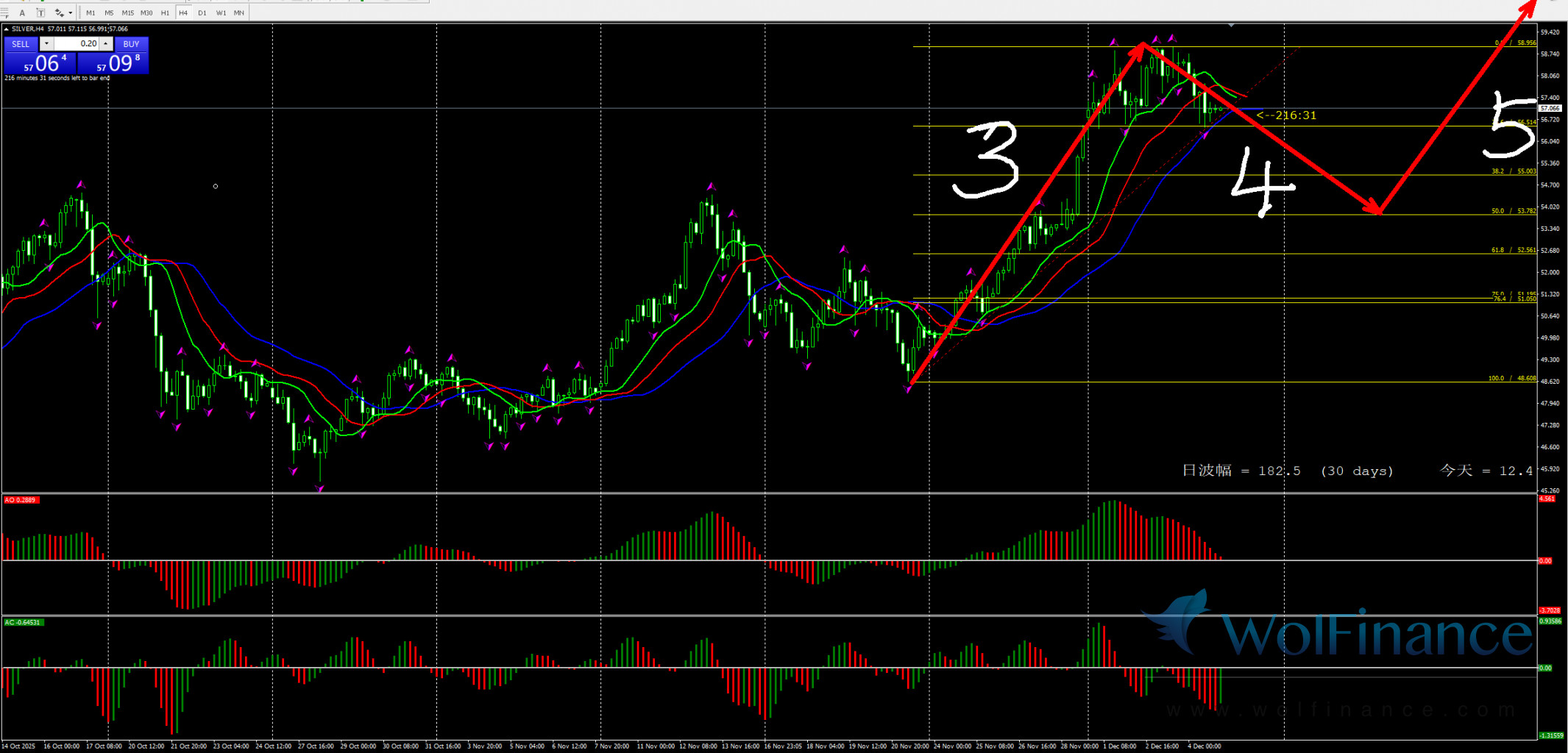Select the W1 weekly timeframe
The width and height of the screenshot is (1568, 753).
pos(221,13)
